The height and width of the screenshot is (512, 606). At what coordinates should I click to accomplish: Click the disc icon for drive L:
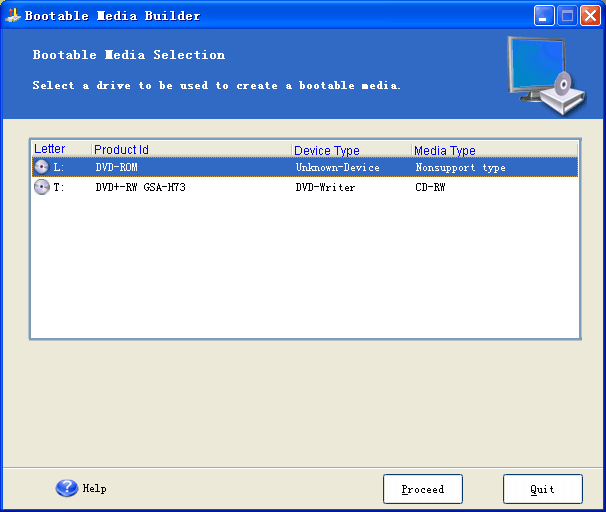[41, 167]
